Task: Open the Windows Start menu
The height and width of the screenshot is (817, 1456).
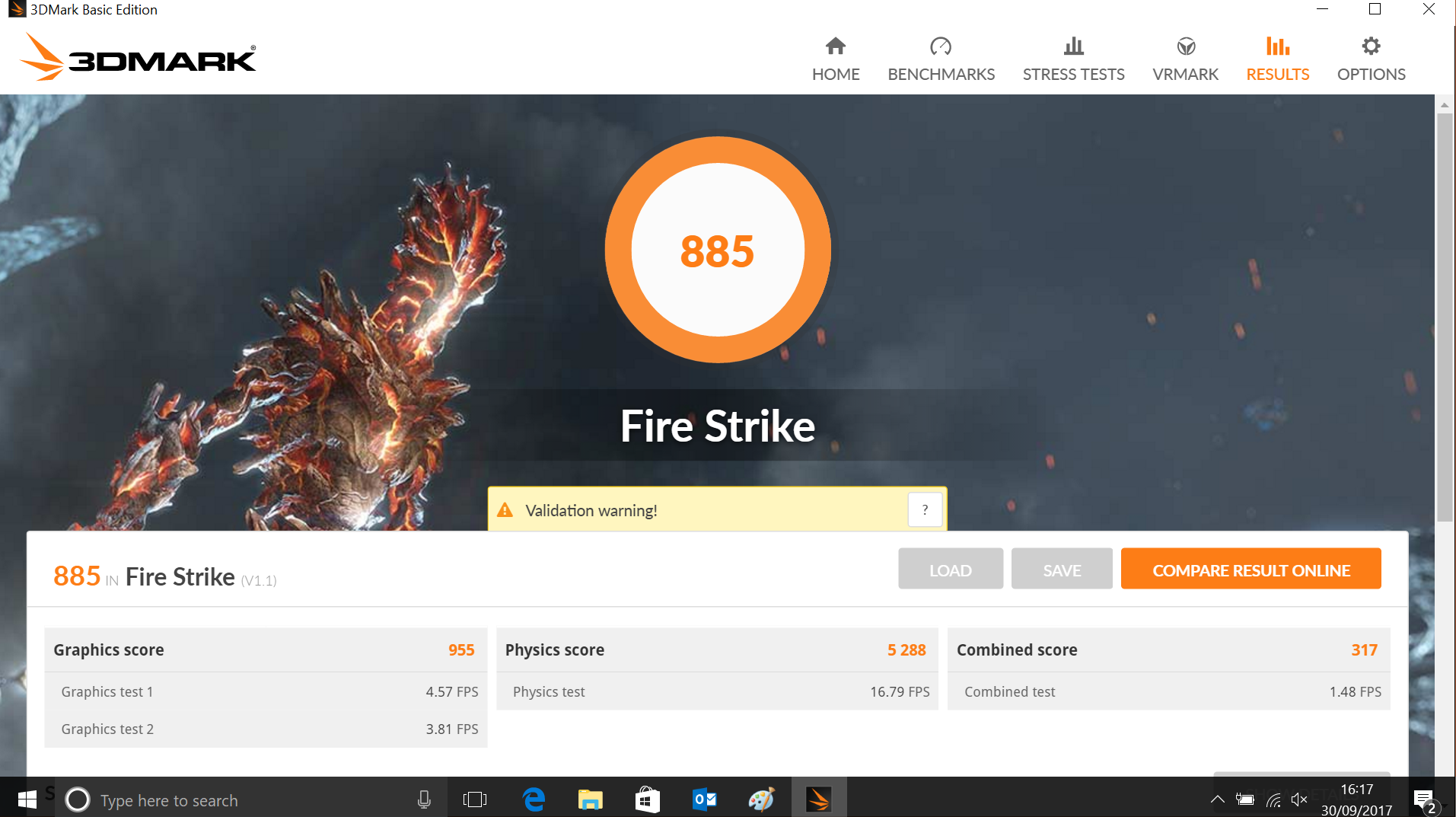Action: coord(27,799)
